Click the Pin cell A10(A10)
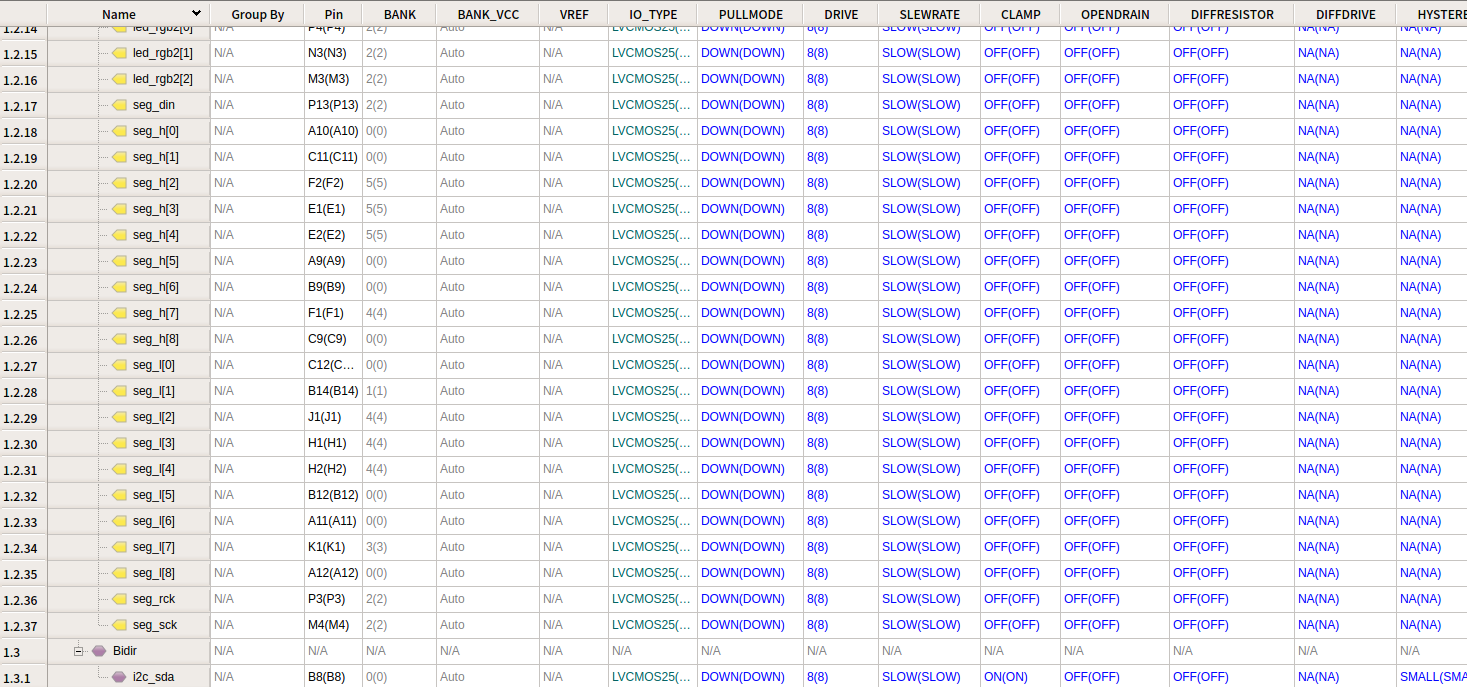1467x687 pixels. [x=332, y=131]
